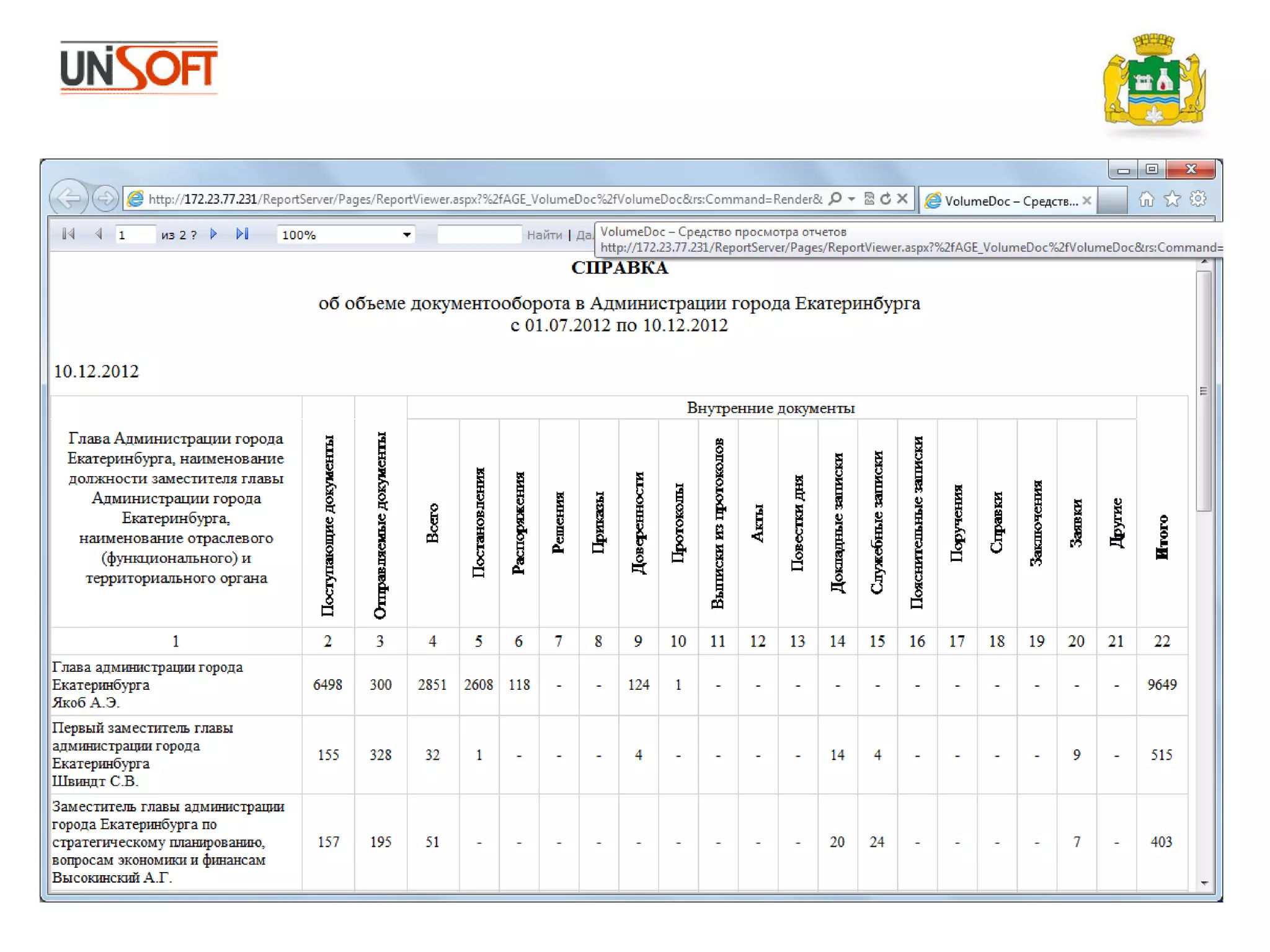Go to the previous report page
Screen dimensions: 1270x952
[x=99, y=234]
